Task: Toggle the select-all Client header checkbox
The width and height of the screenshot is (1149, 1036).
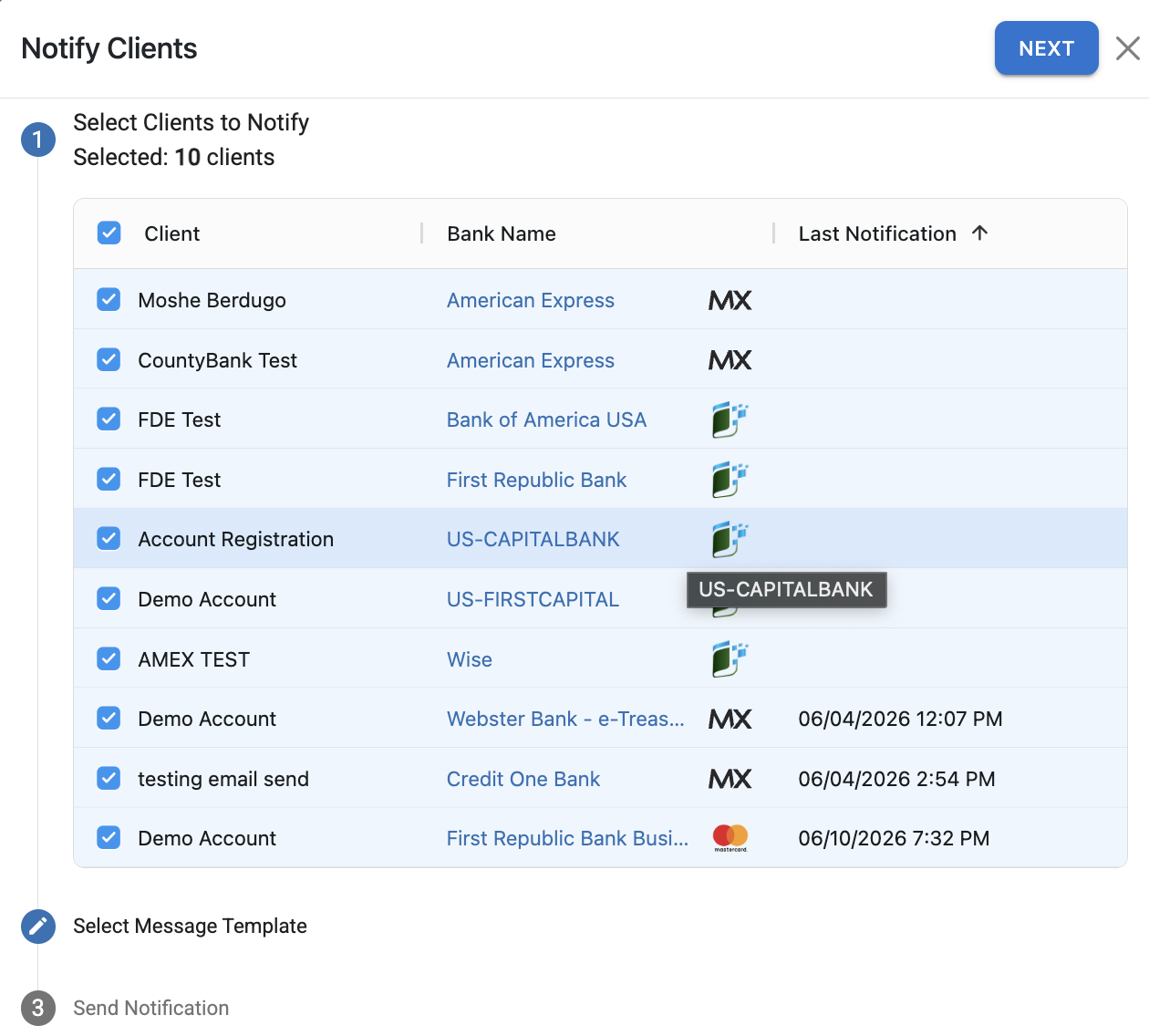Action: pyautogui.click(x=109, y=233)
